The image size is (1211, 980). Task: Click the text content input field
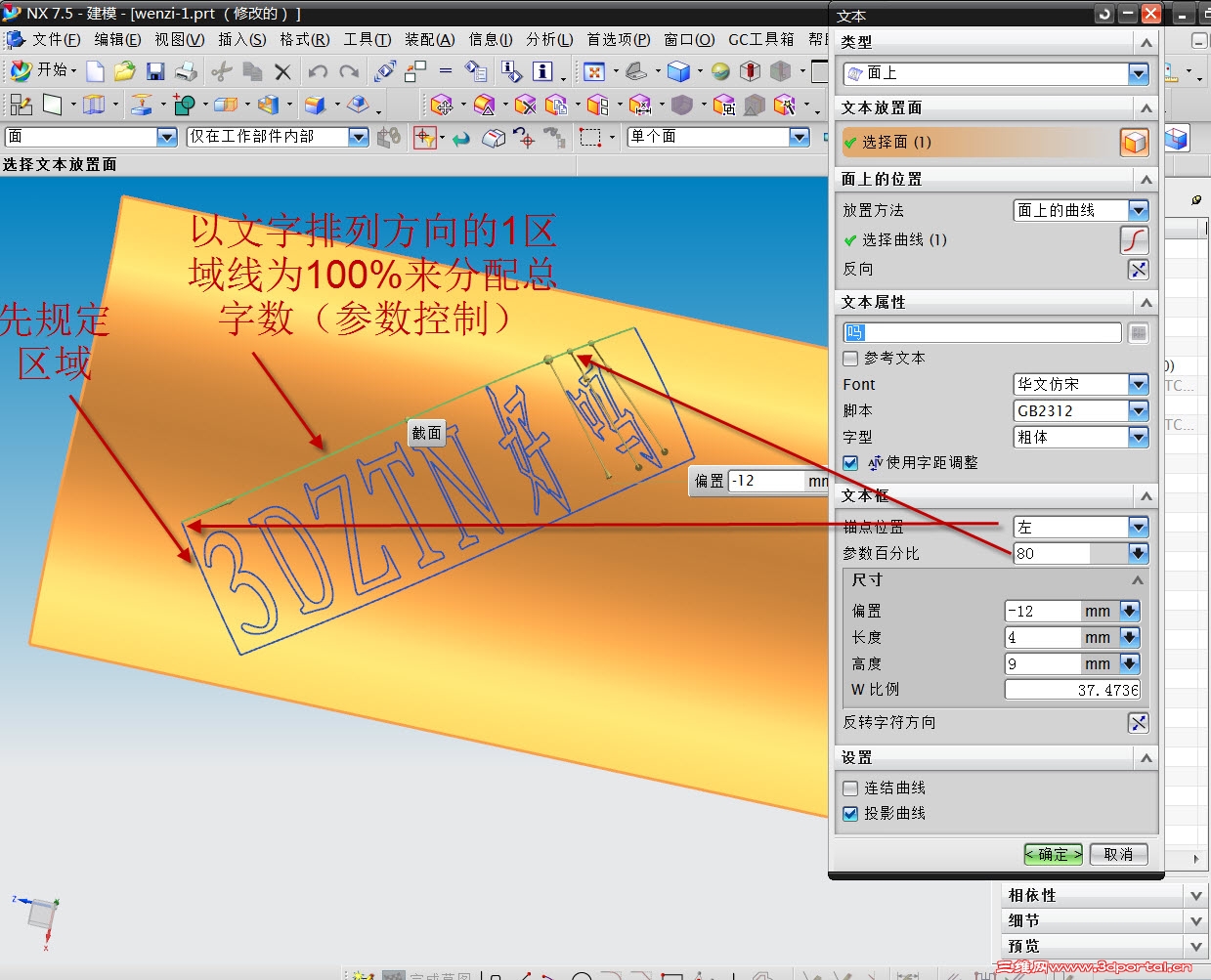click(982, 332)
